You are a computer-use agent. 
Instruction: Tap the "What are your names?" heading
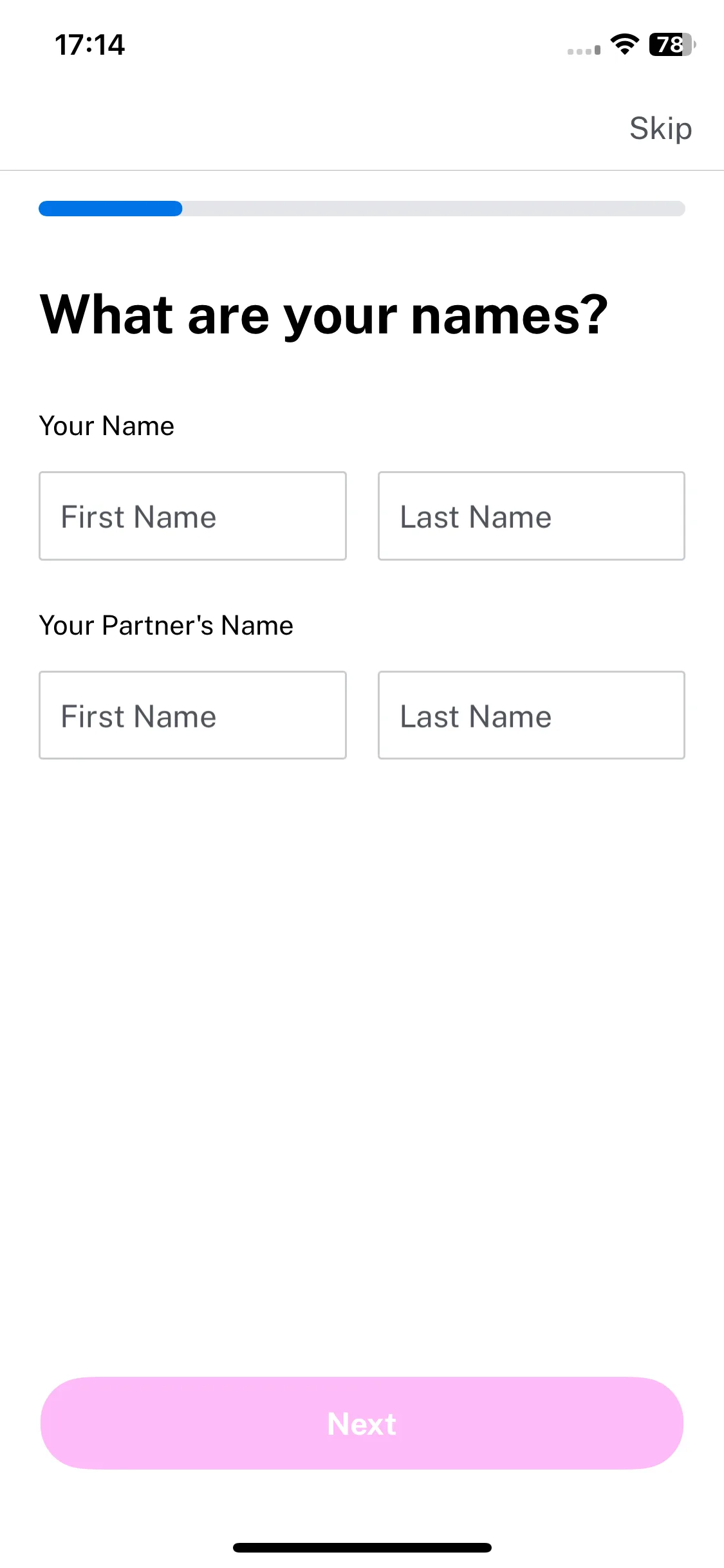coord(324,315)
